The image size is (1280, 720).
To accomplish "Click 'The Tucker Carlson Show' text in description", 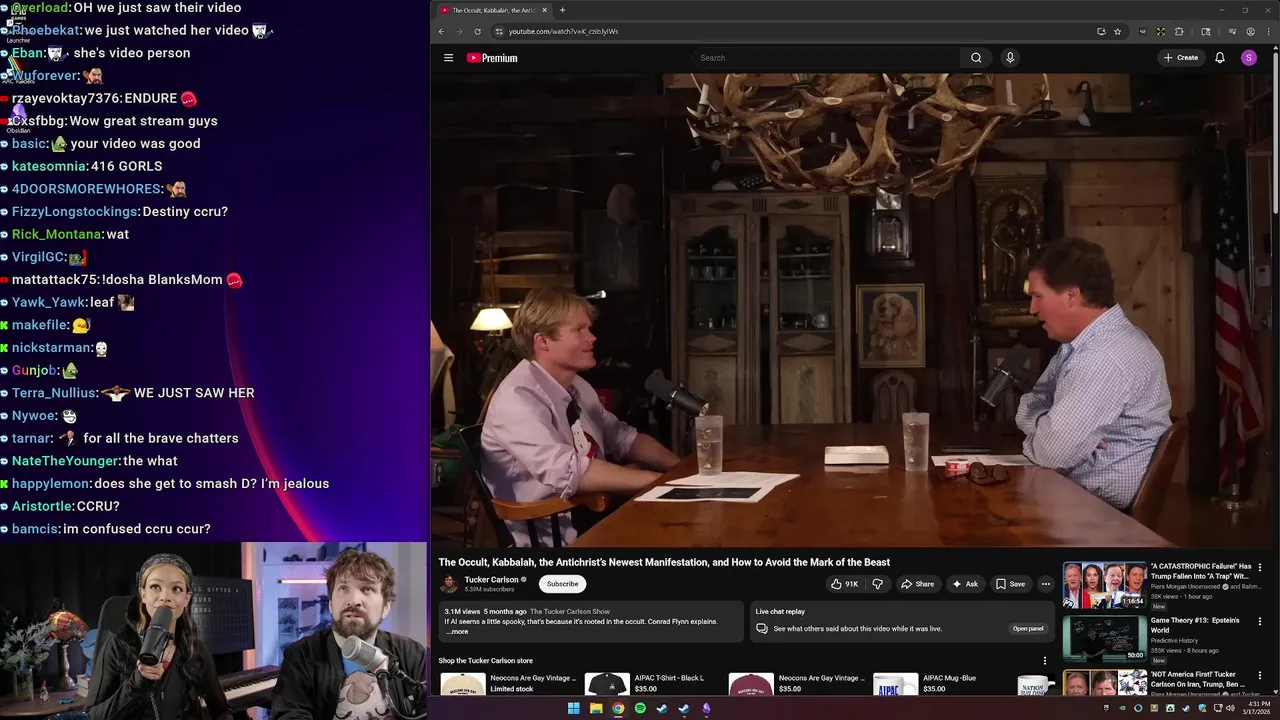I will click(569, 611).
